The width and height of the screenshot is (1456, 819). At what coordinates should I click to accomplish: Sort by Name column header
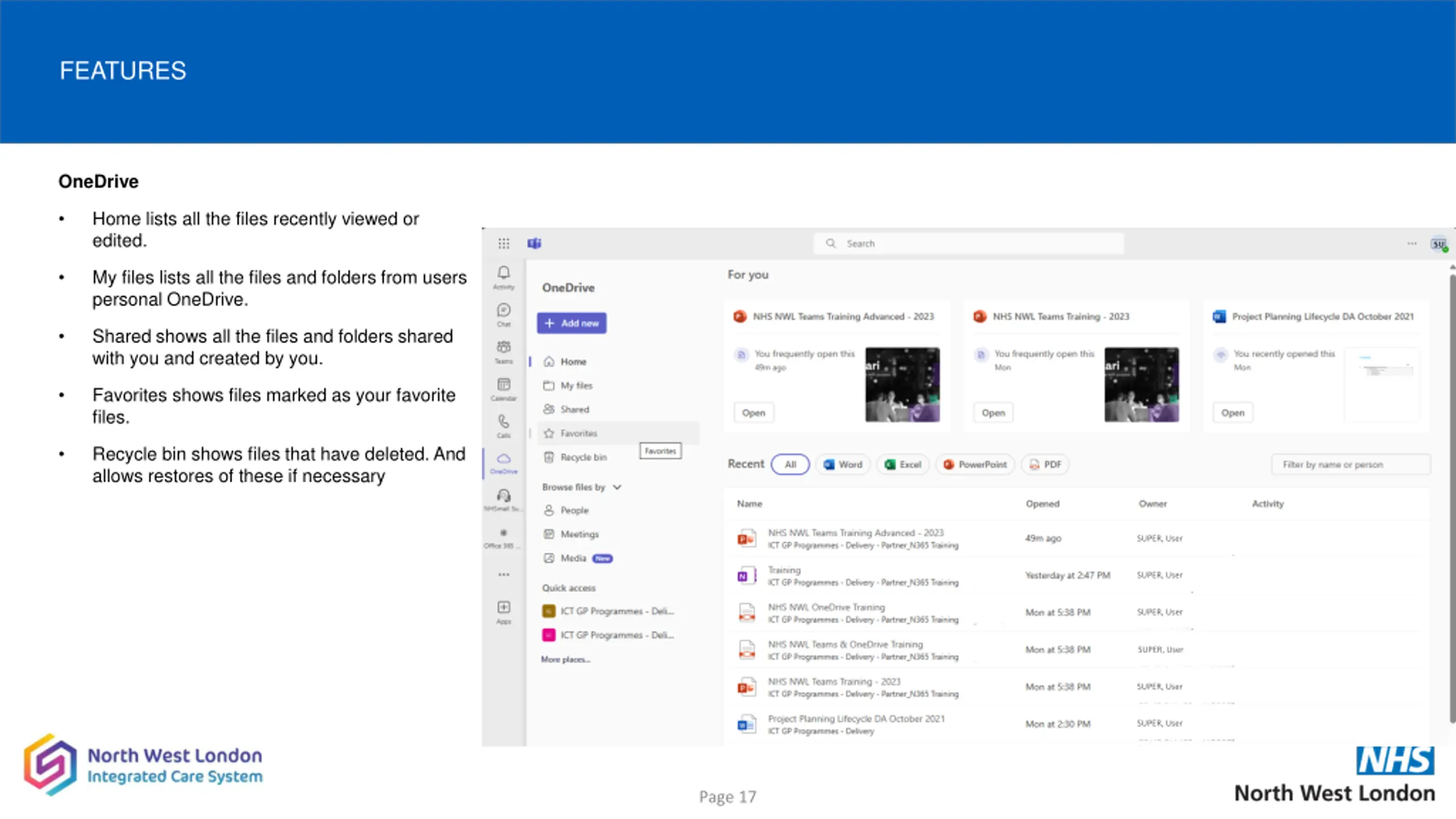750,504
